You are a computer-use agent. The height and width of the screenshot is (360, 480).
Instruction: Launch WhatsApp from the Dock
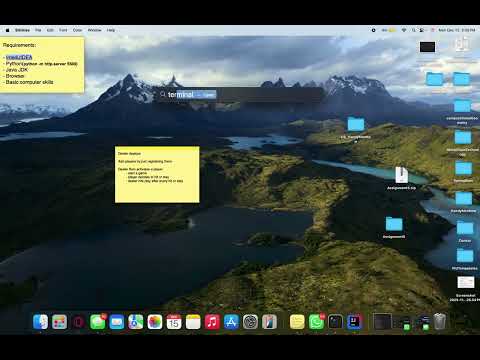pos(316,322)
